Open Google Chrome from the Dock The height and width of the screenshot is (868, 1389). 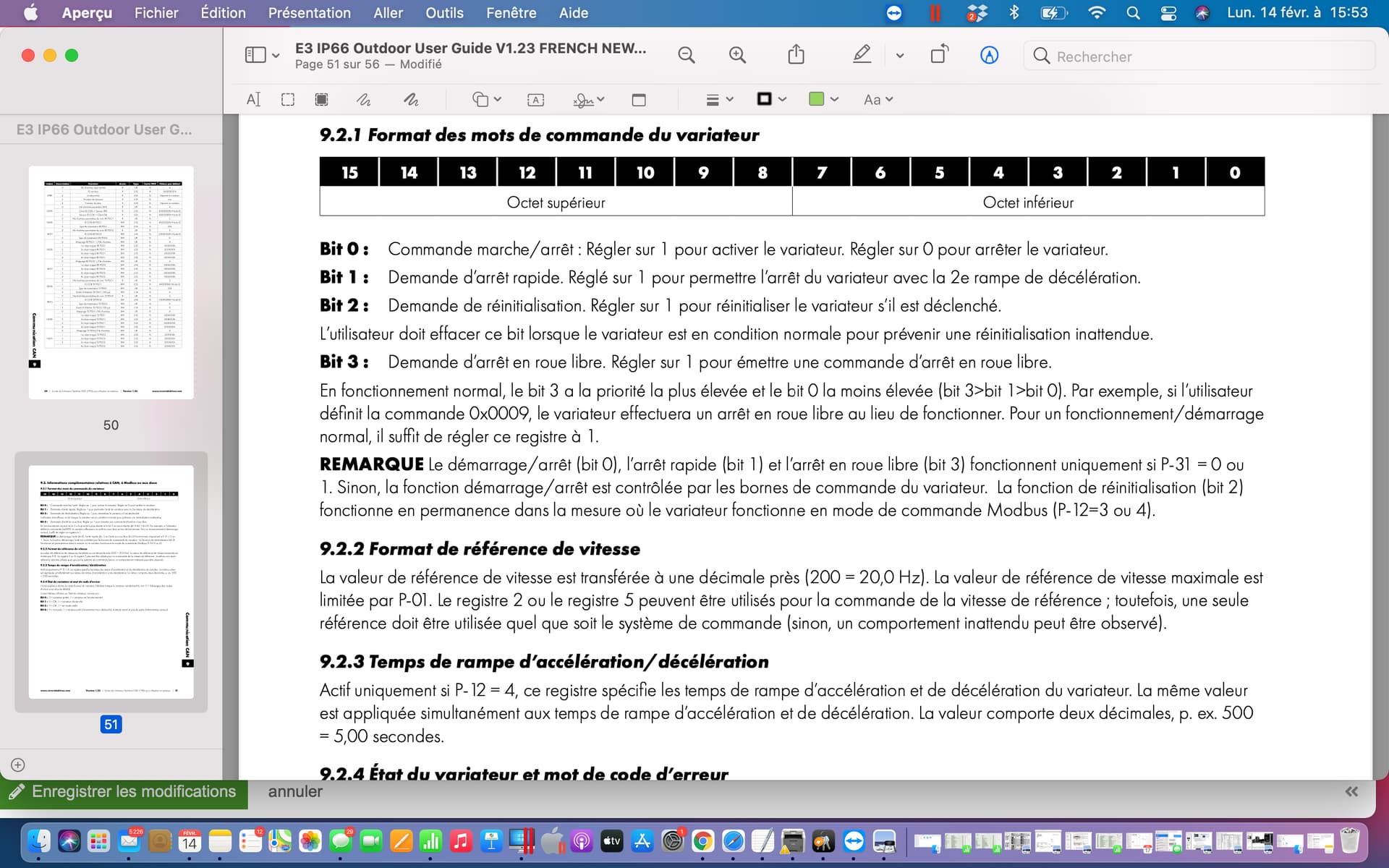coord(702,841)
